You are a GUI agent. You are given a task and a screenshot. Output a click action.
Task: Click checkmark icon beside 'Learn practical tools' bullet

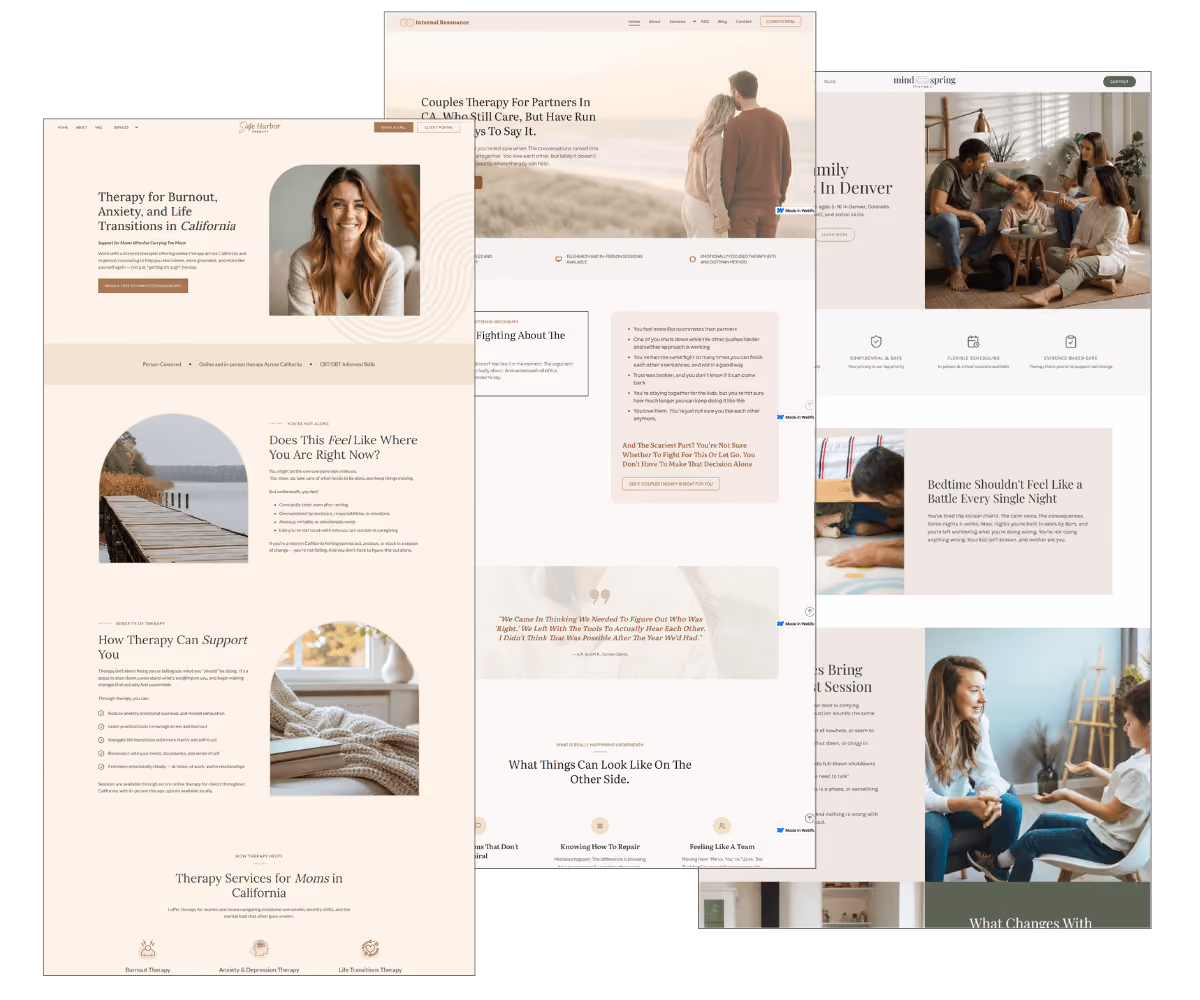tap(101, 726)
